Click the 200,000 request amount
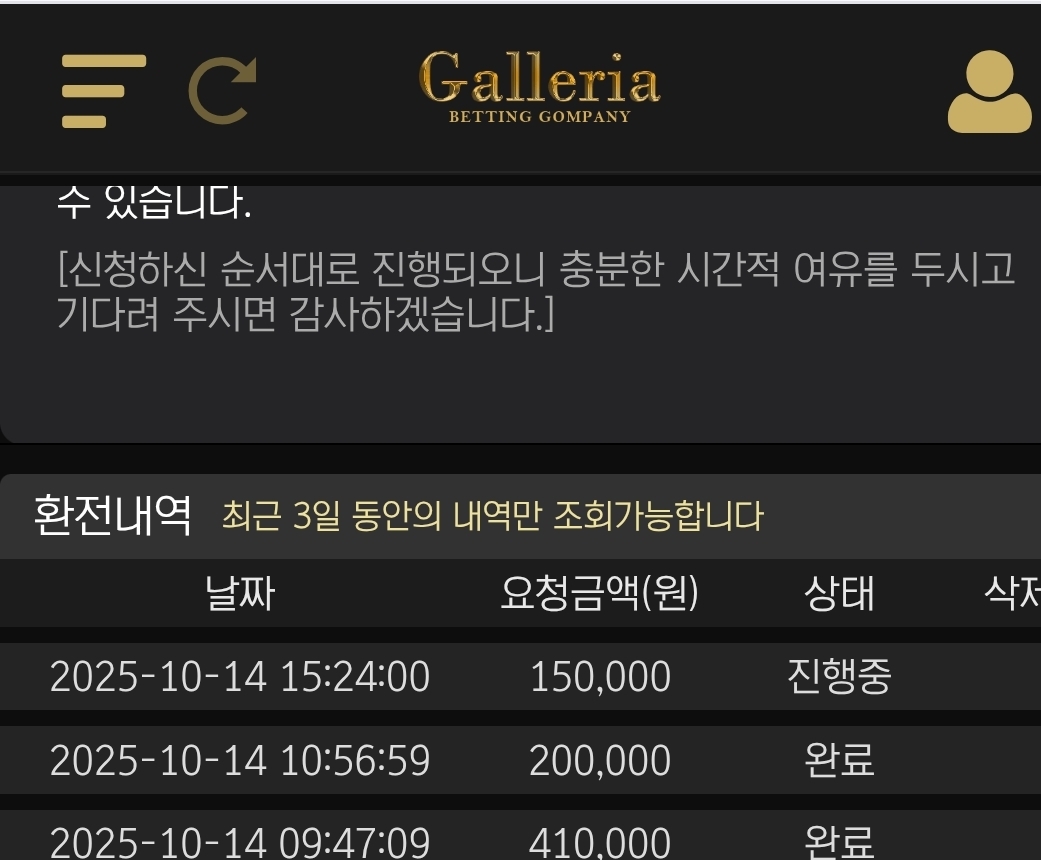1041x860 pixels. (599, 761)
